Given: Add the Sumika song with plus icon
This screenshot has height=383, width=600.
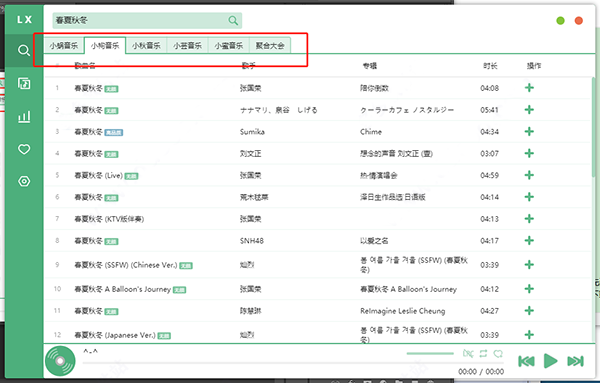Looking at the screenshot, I should click(529, 132).
